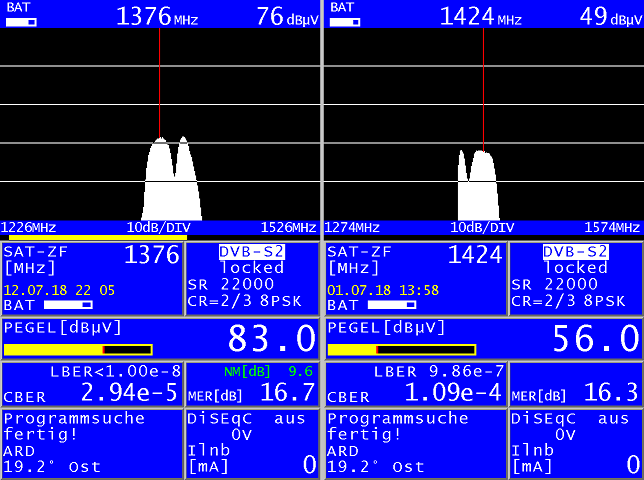Toggle the DiSEqC aus setting below MER 16.3
This screenshot has height=480, width=644.
click(x=575, y=419)
